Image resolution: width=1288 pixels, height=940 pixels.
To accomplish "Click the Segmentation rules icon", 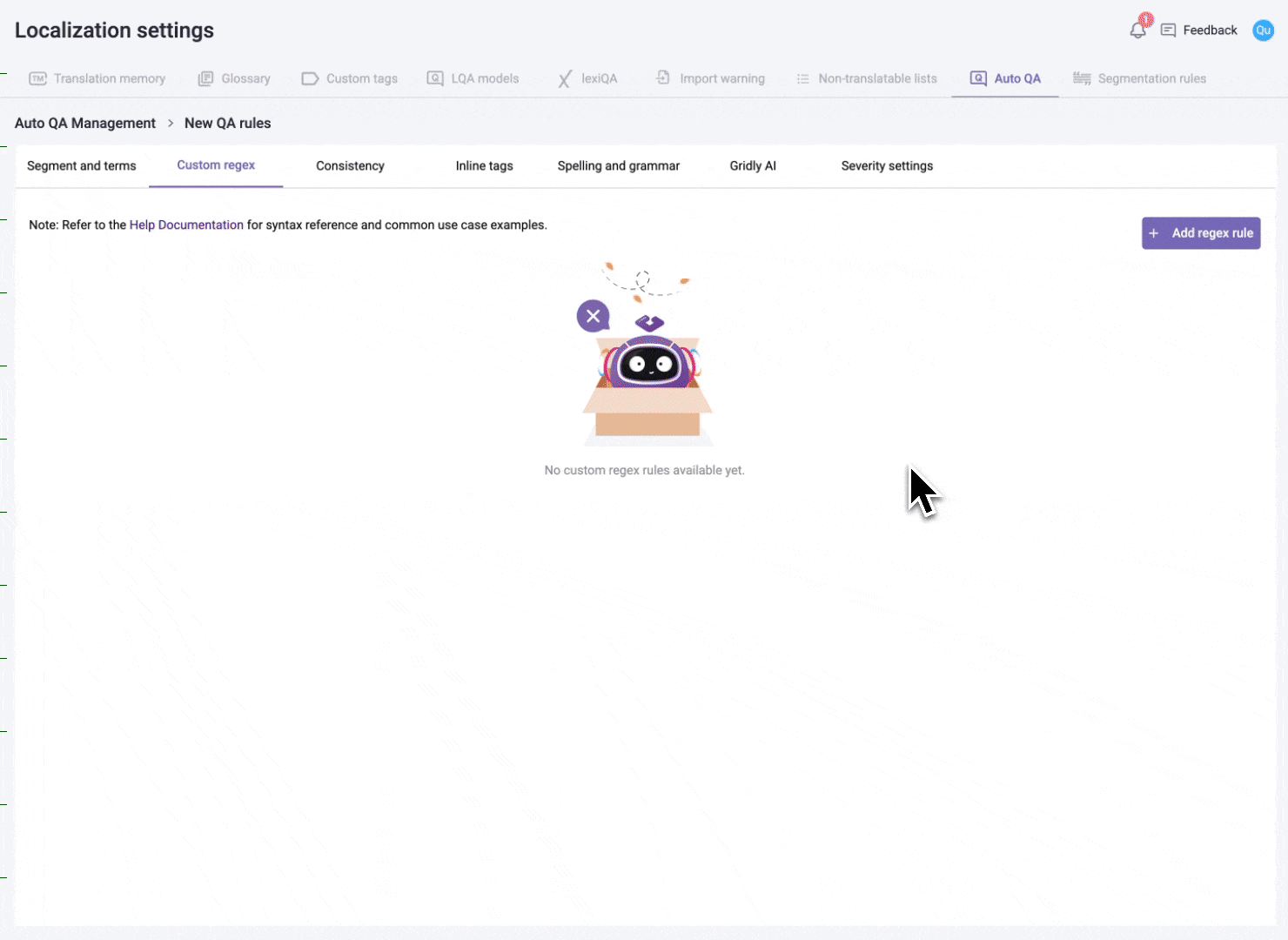I will pos(1082,78).
